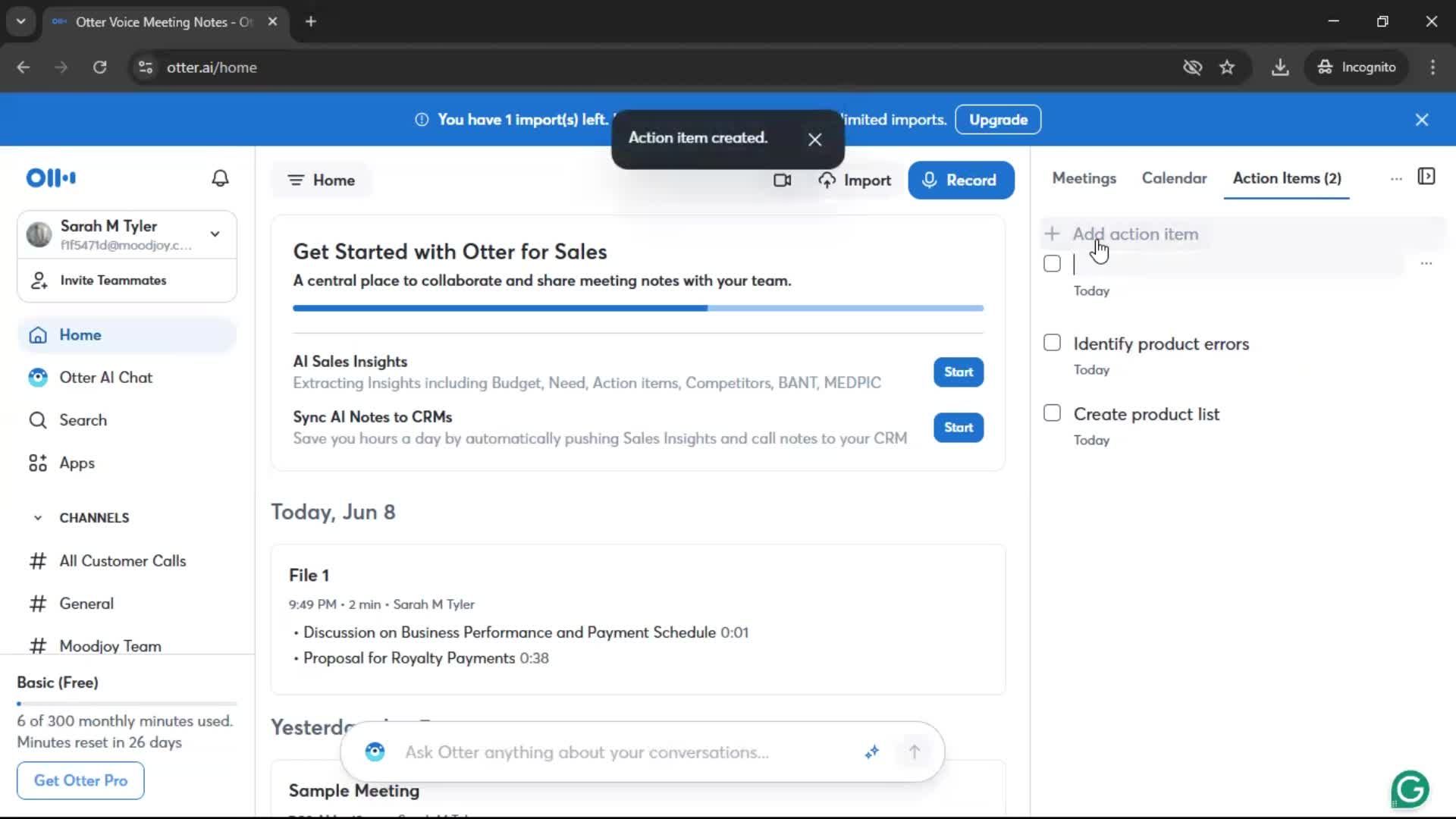Click Get Otter Pro

click(x=80, y=780)
